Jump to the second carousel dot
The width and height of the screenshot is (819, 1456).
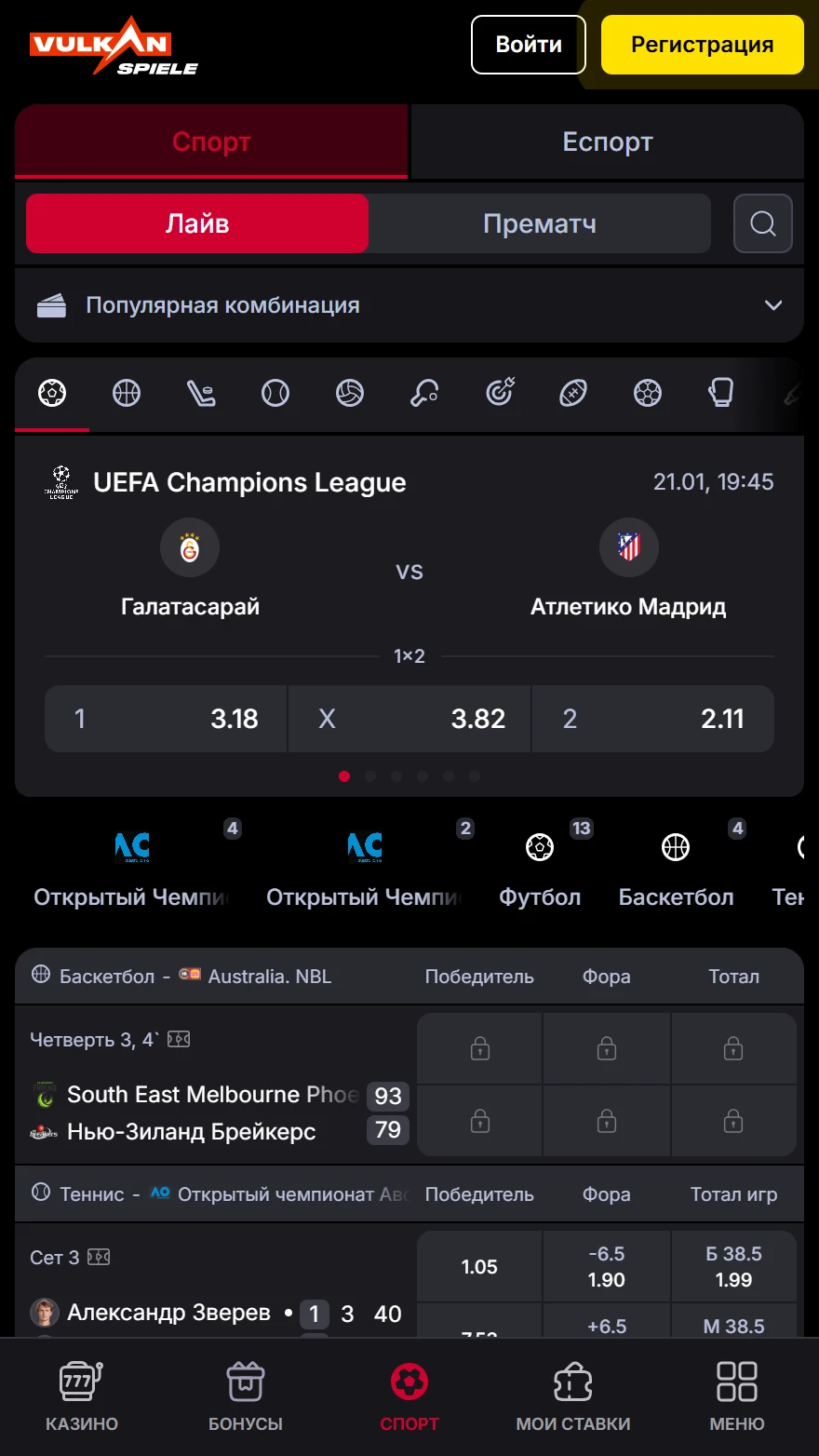pos(370,776)
